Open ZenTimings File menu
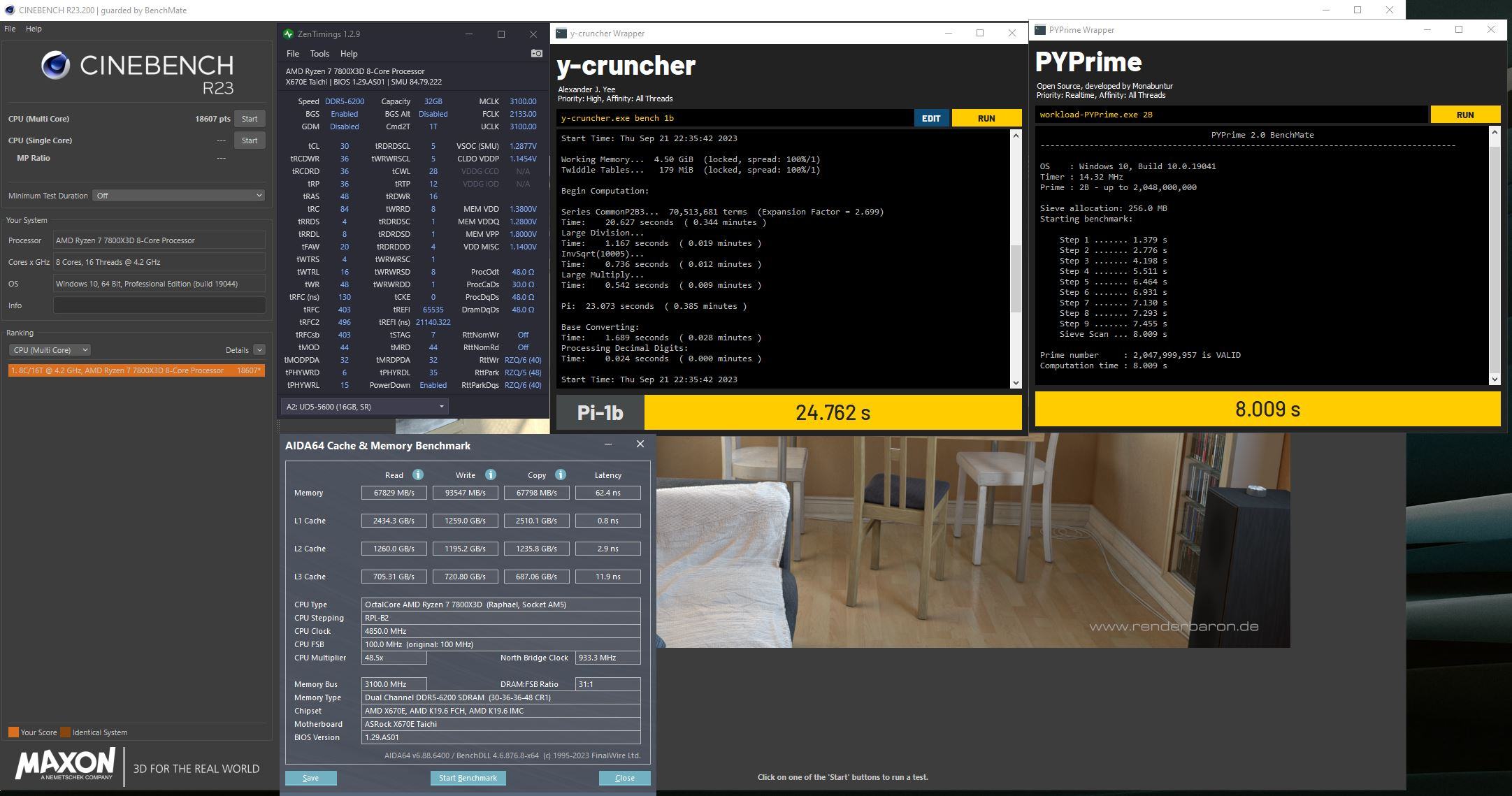 point(293,53)
